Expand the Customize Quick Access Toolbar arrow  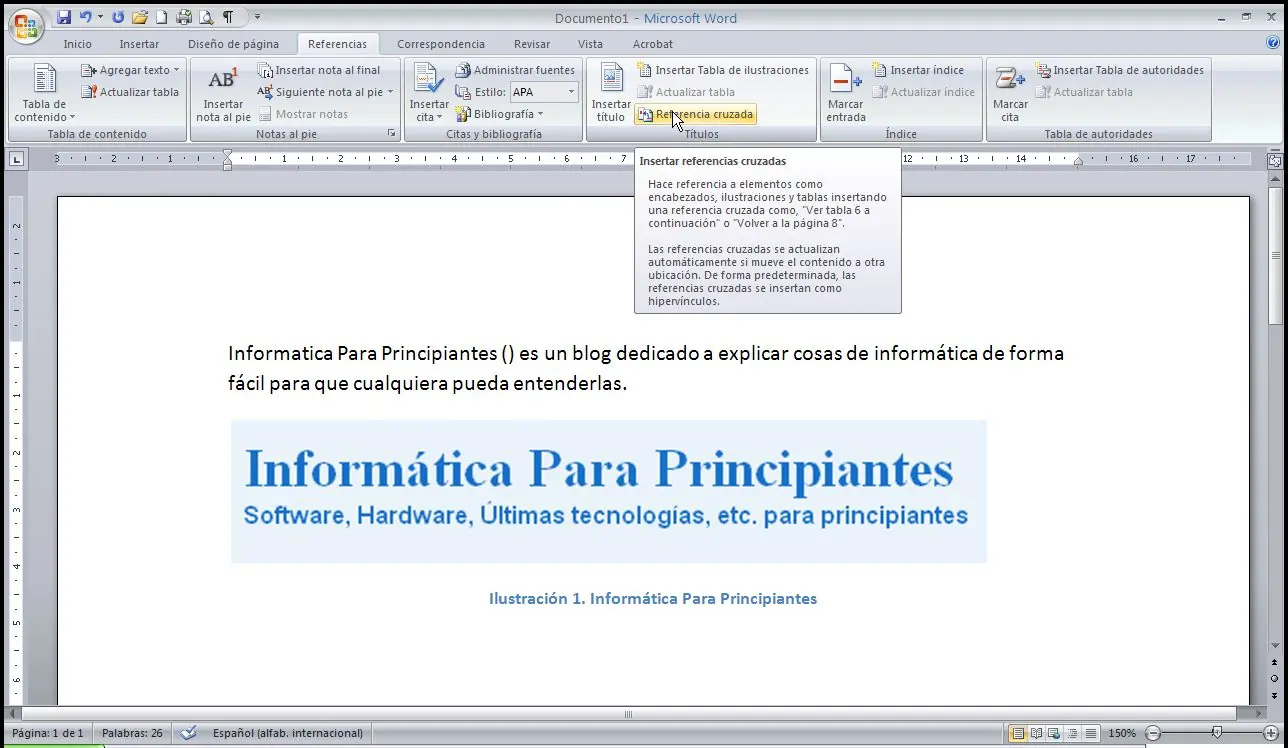click(x=257, y=17)
